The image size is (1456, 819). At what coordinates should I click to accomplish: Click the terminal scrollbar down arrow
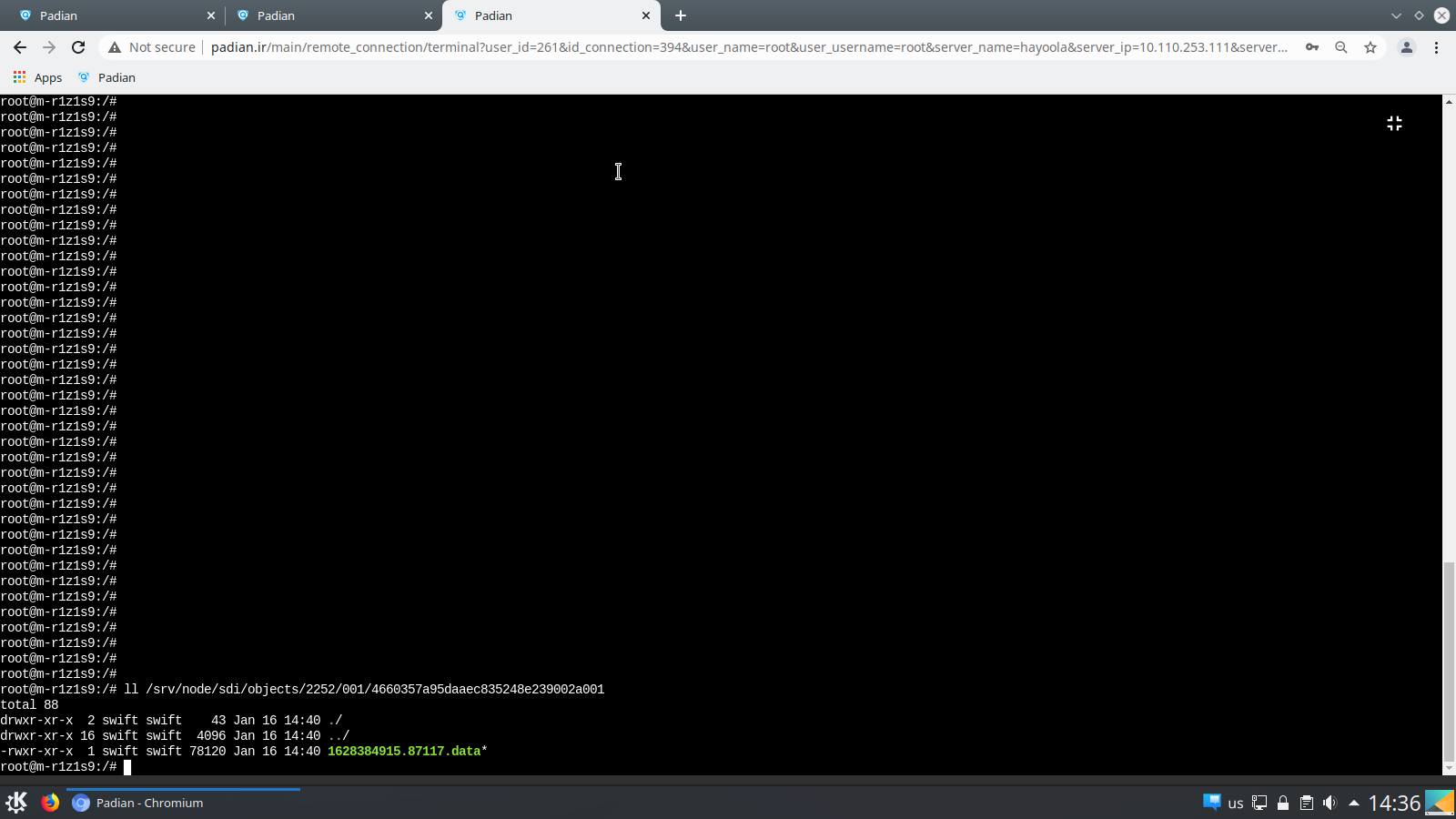pos(1449,769)
